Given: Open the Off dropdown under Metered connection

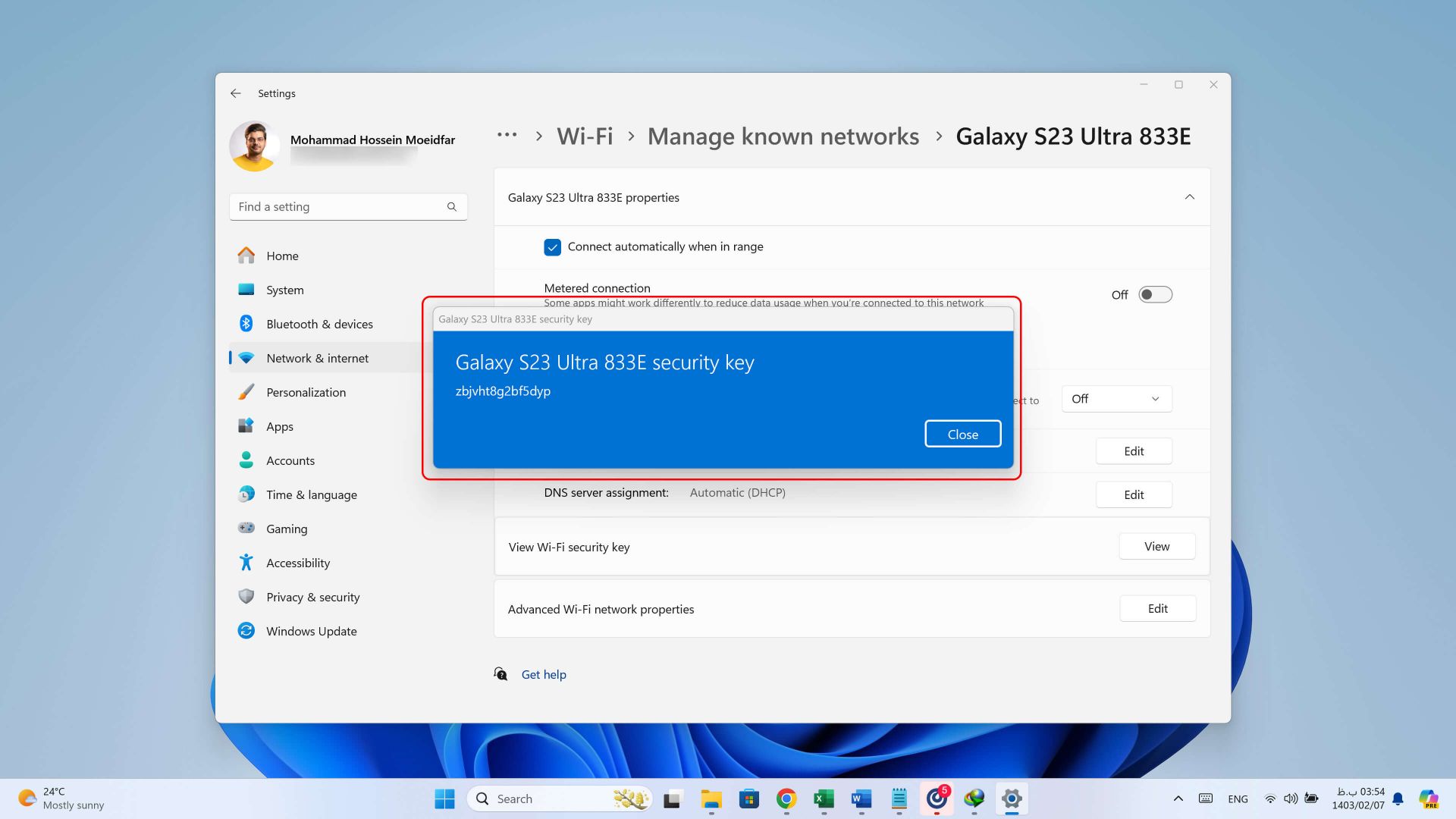Looking at the screenshot, I should (1116, 399).
